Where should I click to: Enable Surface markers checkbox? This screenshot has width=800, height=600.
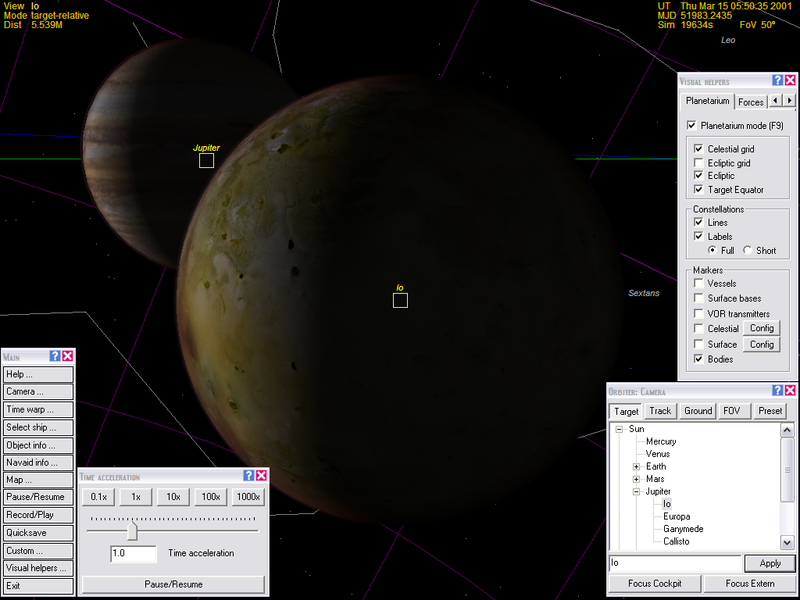pyautogui.click(x=699, y=344)
